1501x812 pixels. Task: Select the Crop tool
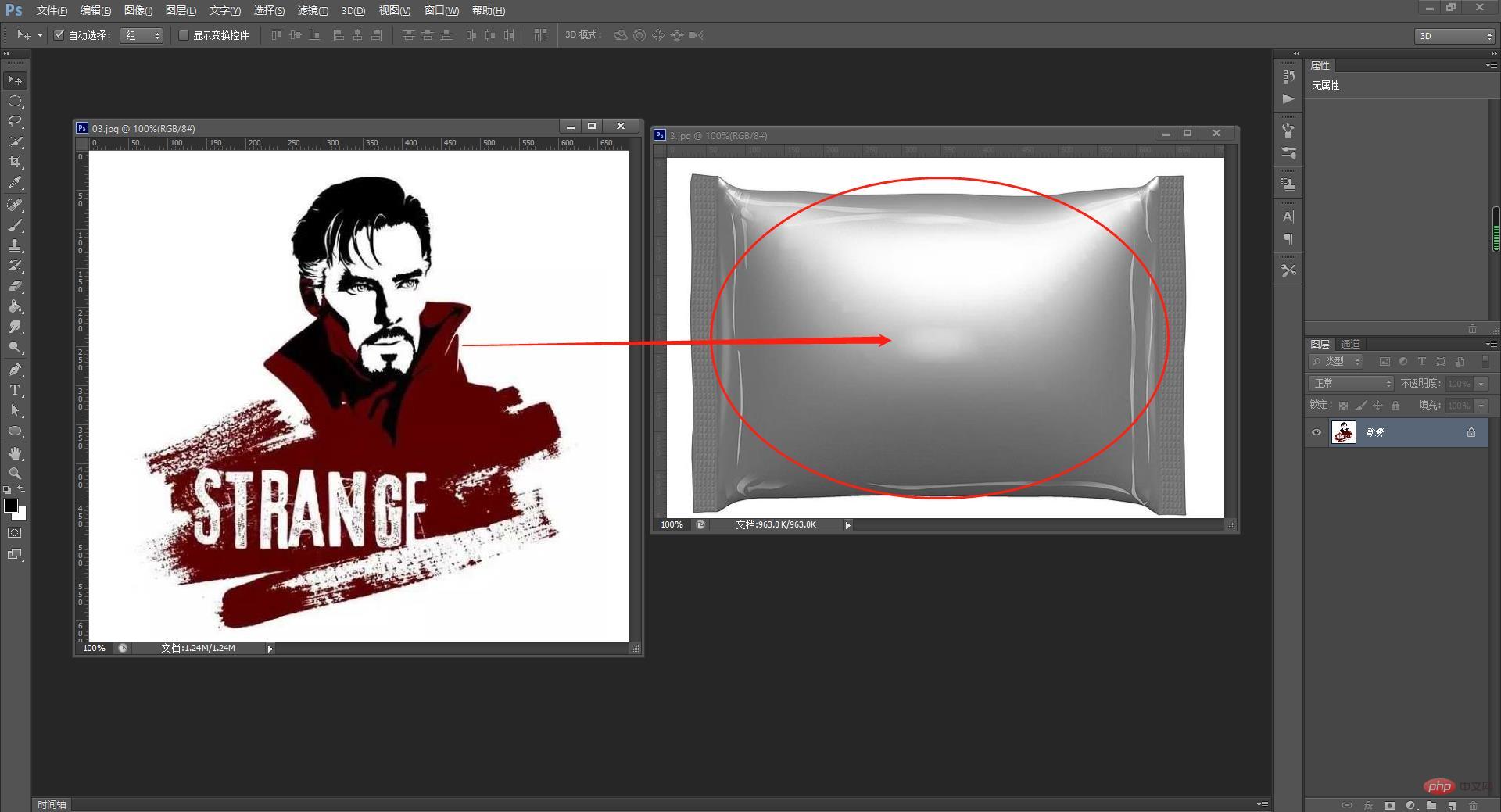pos(15,162)
